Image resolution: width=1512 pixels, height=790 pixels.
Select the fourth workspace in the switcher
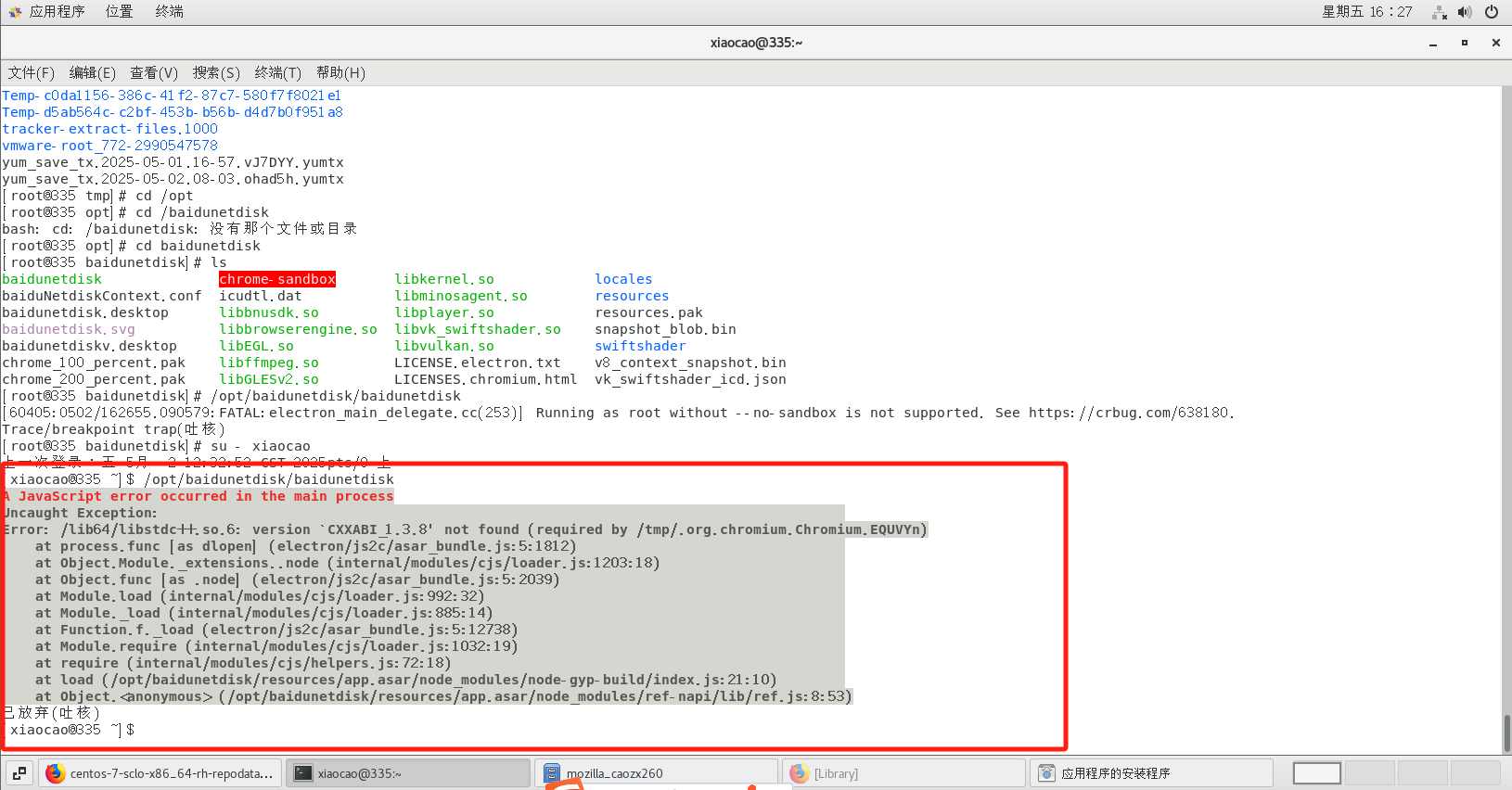click(x=1476, y=773)
